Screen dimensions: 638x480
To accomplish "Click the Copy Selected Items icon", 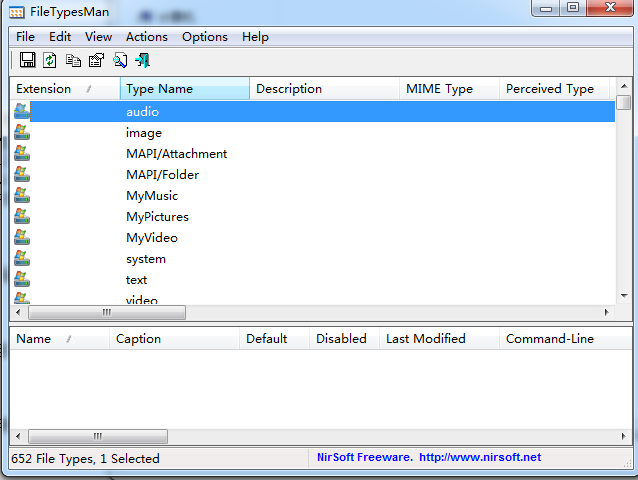I will pyautogui.click(x=73, y=61).
